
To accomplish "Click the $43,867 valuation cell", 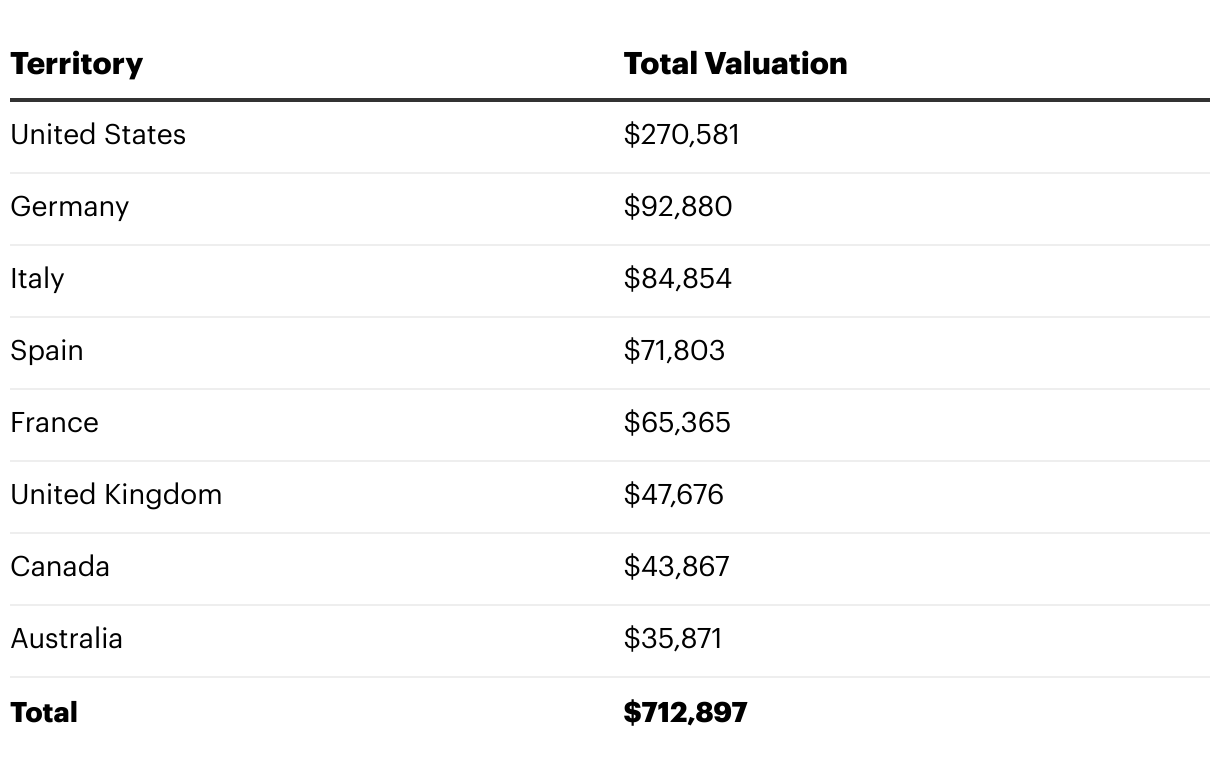I will coord(676,567).
